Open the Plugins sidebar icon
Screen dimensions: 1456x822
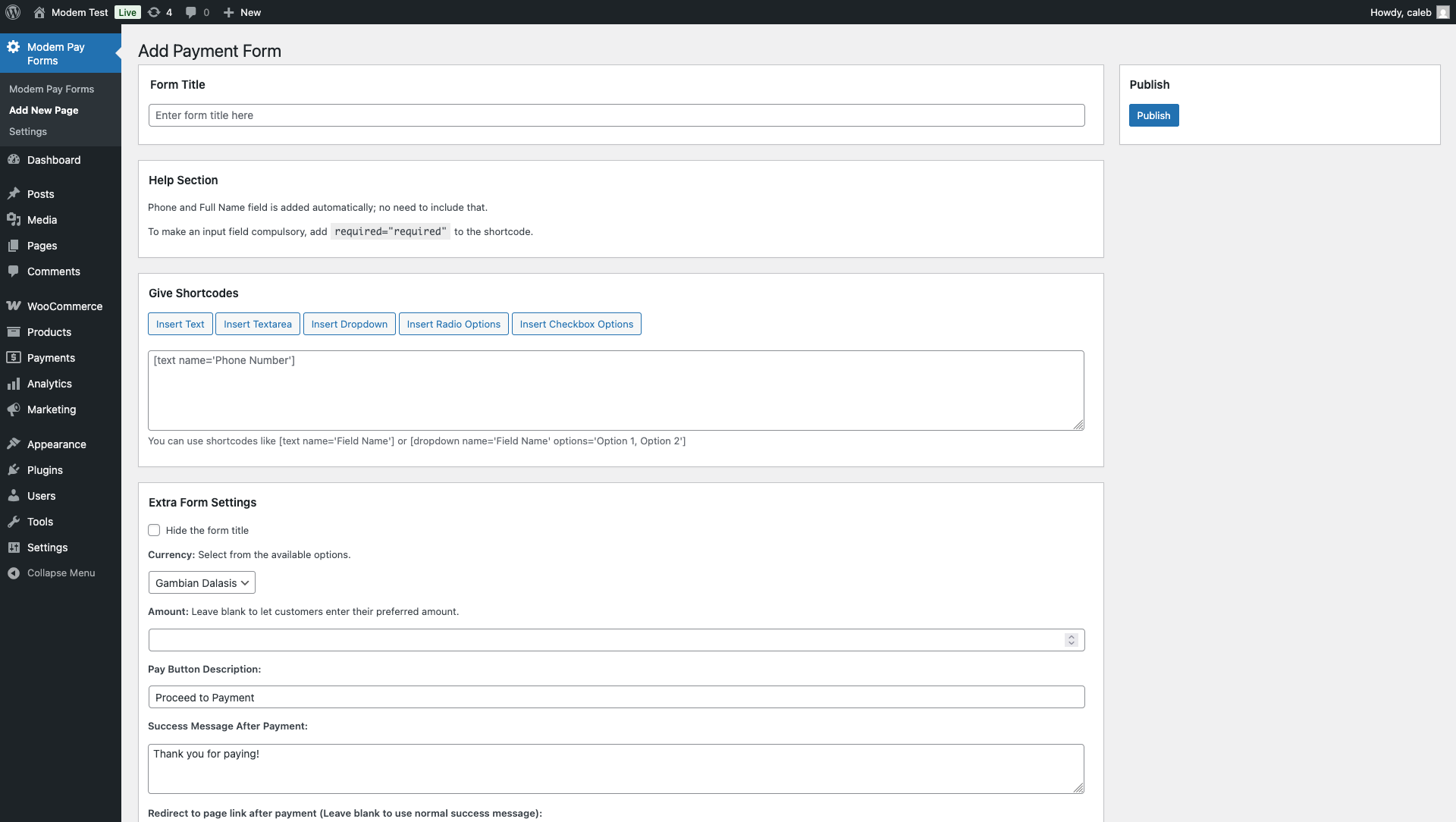click(x=14, y=470)
